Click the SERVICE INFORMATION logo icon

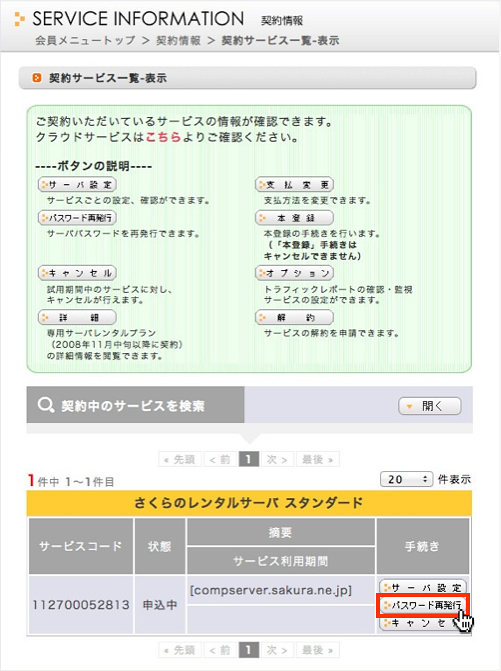[x=19, y=19]
